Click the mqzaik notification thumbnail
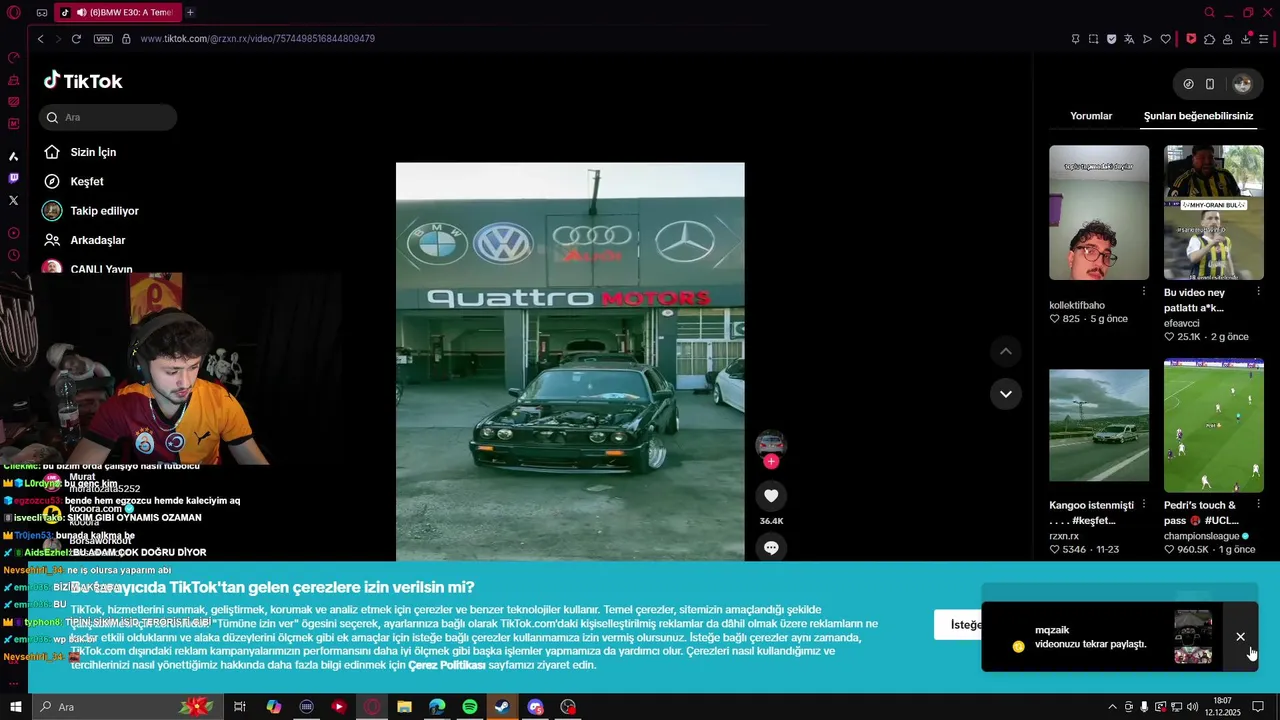Image resolution: width=1280 pixels, height=720 pixels. pos(1193,637)
